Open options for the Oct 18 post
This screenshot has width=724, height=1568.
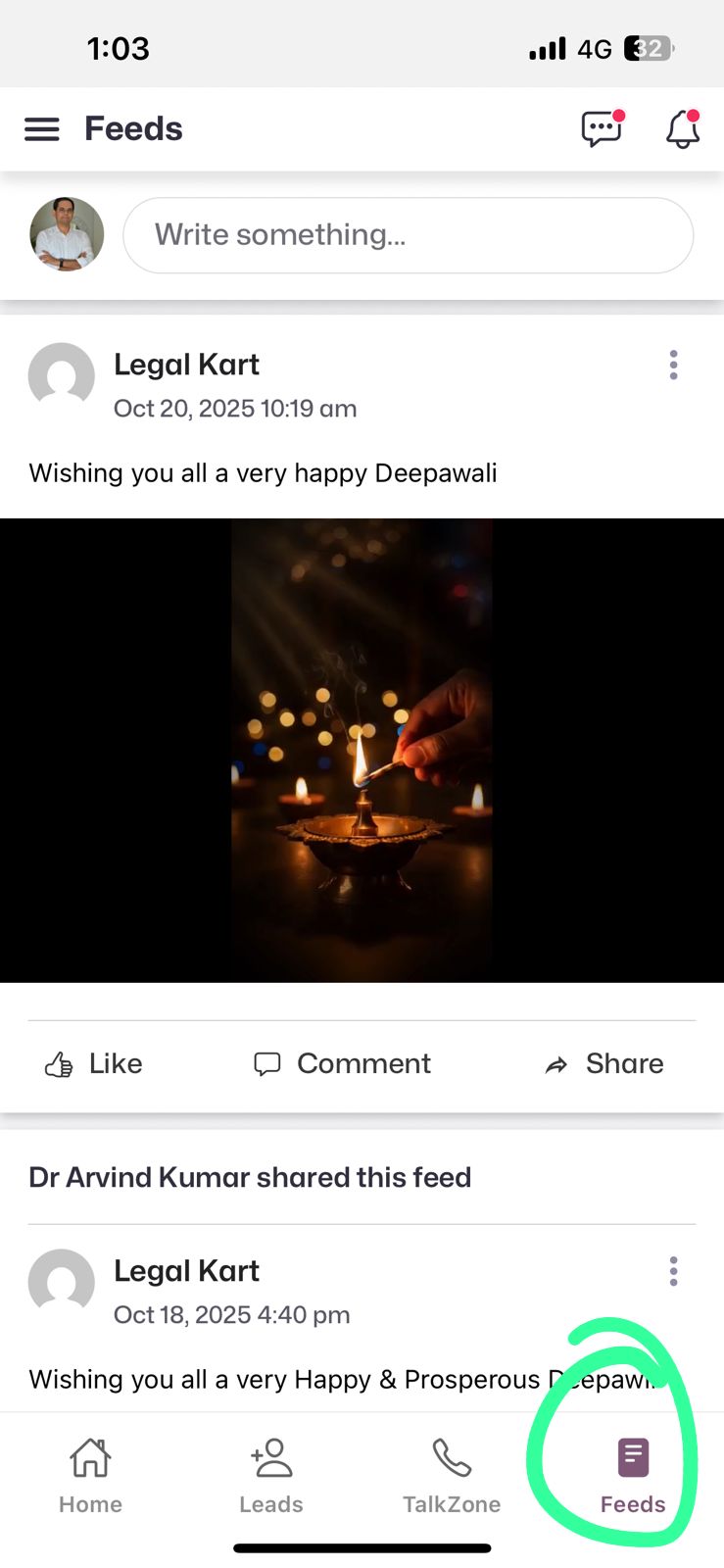673,1271
